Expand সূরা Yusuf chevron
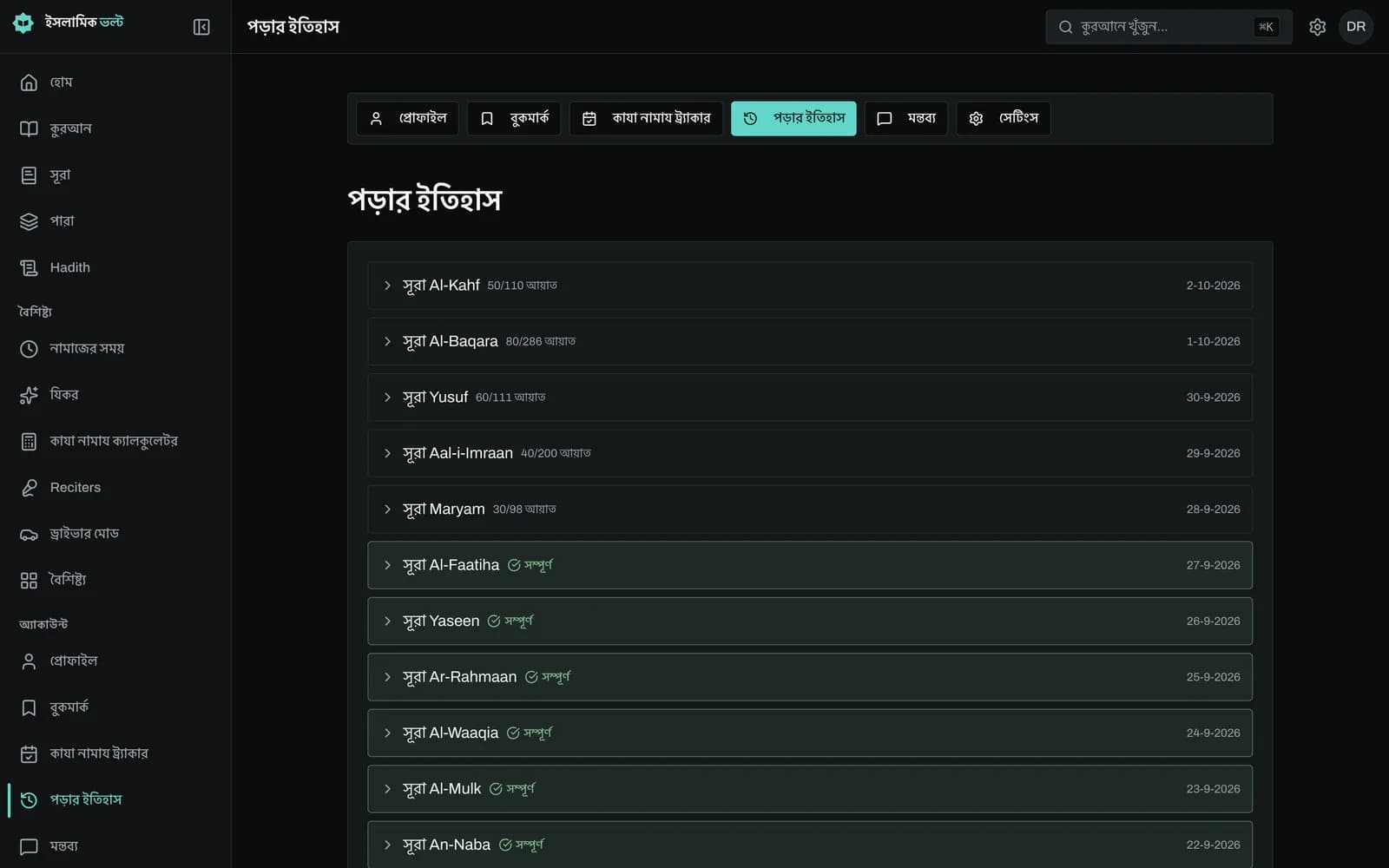The height and width of the screenshot is (868, 1389). [387, 398]
